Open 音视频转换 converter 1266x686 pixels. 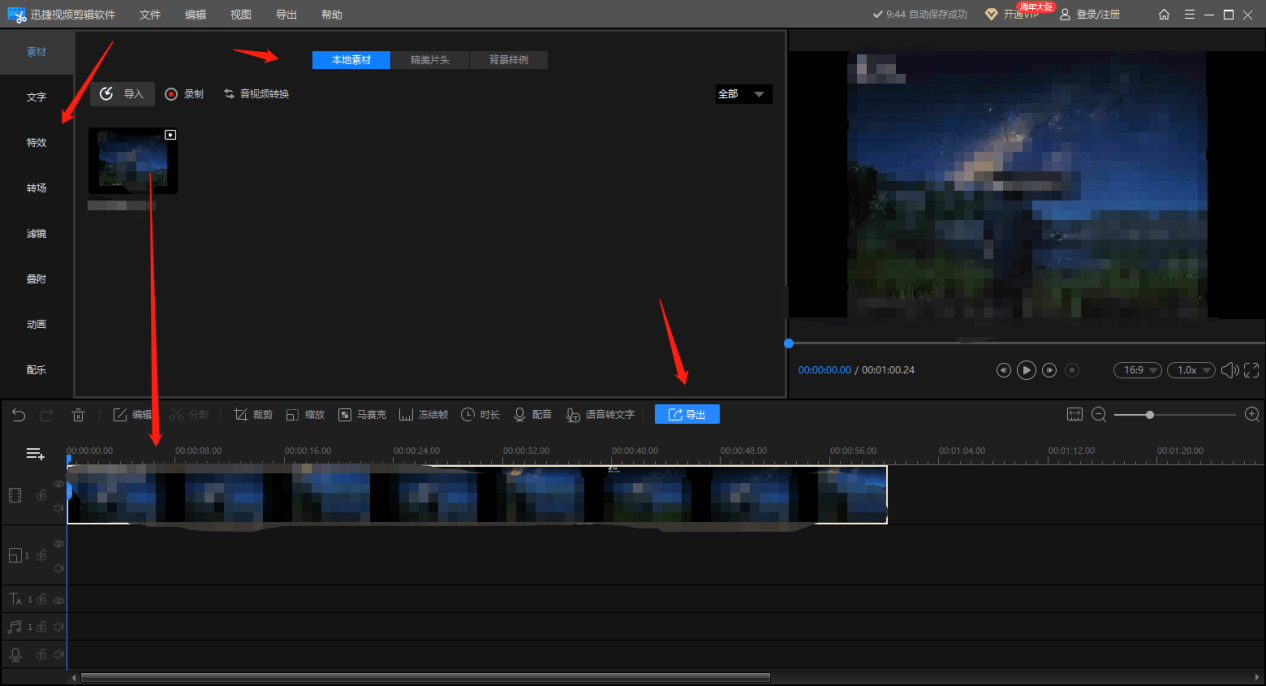pyautogui.click(x=256, y=94)
